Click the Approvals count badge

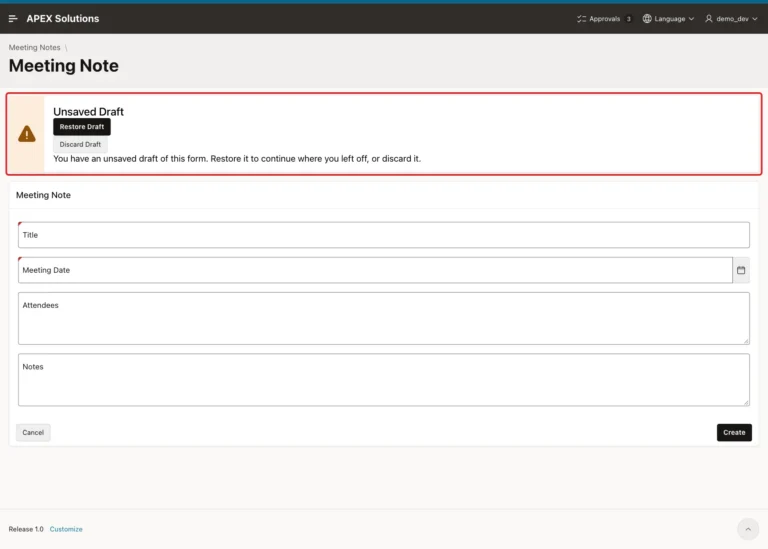pyautogui.click(x=628, y=19)
